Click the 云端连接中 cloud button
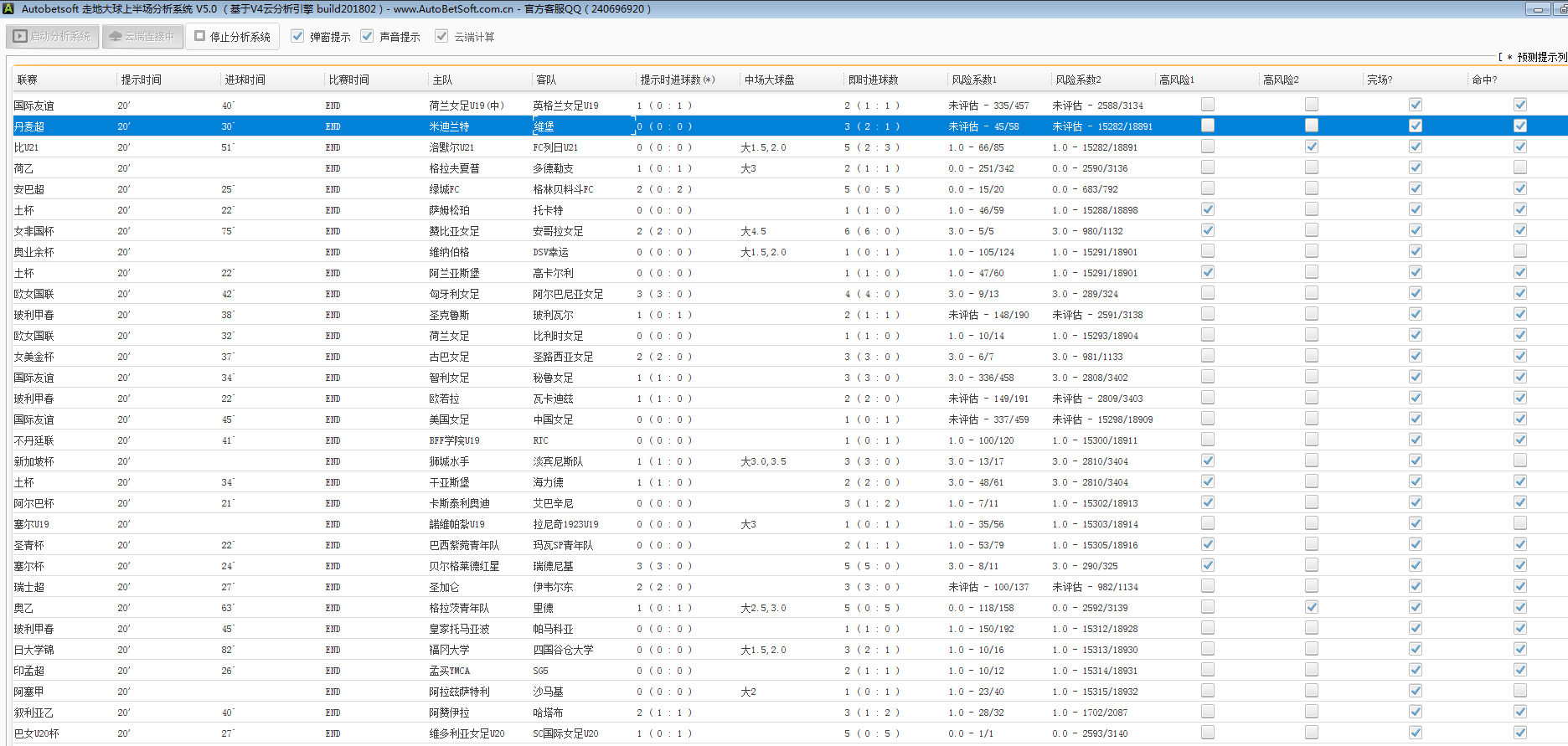1568x746 pixels. click(x=142, y=37)
